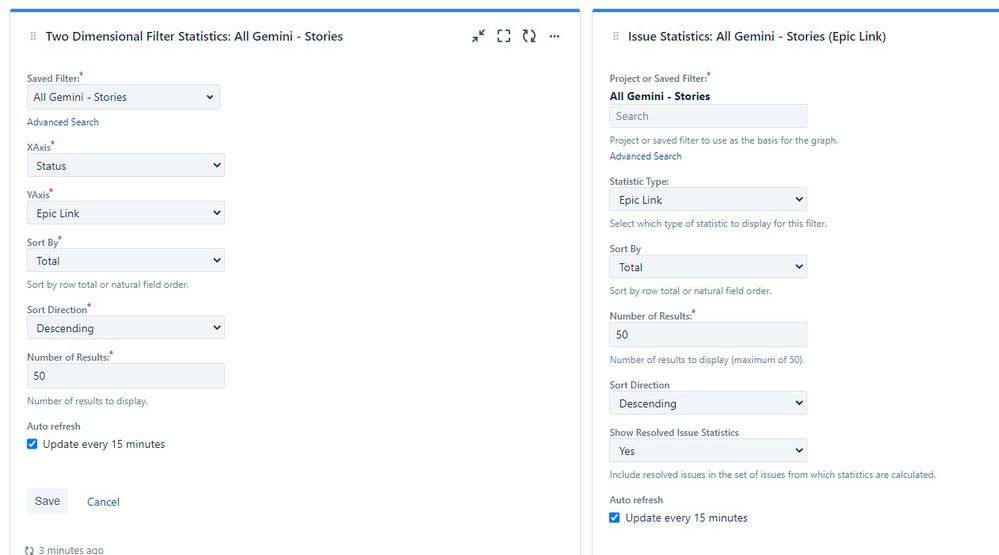Toggle auto refresh checkbox in Two Dimensional gadget
The image size is (999, 555).
click(32, 444)
